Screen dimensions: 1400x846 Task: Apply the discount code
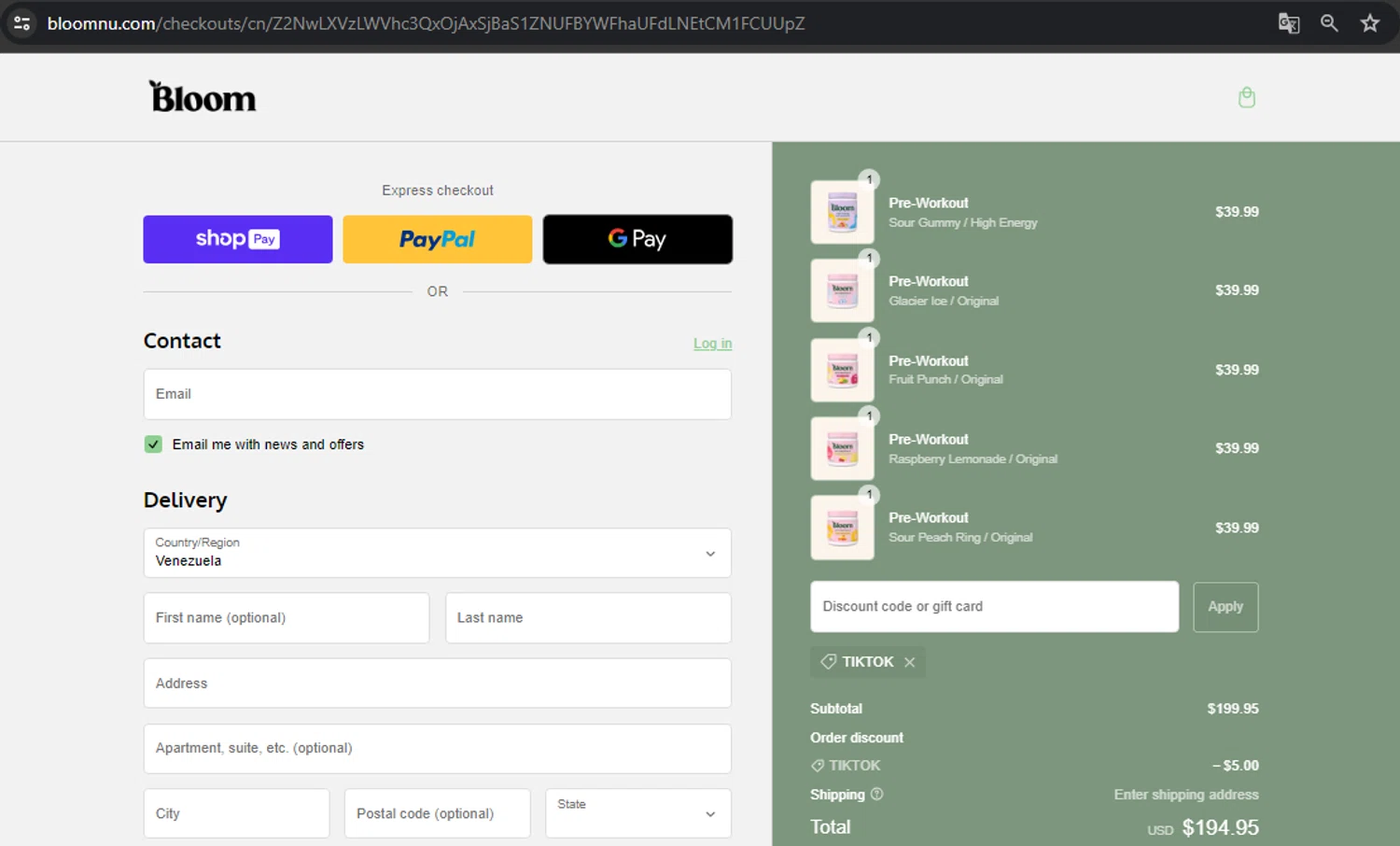click(x=1225, y=607)
